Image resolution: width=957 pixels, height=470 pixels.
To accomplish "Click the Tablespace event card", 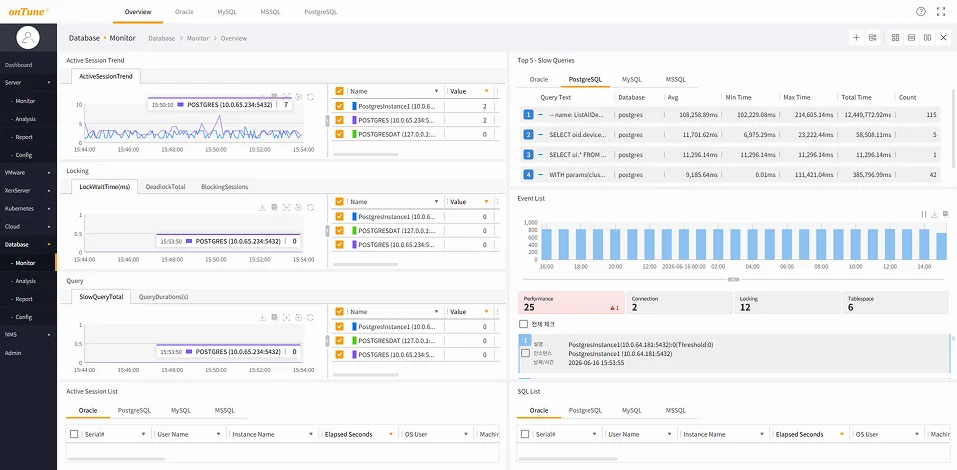I will (x=896, y=303).
